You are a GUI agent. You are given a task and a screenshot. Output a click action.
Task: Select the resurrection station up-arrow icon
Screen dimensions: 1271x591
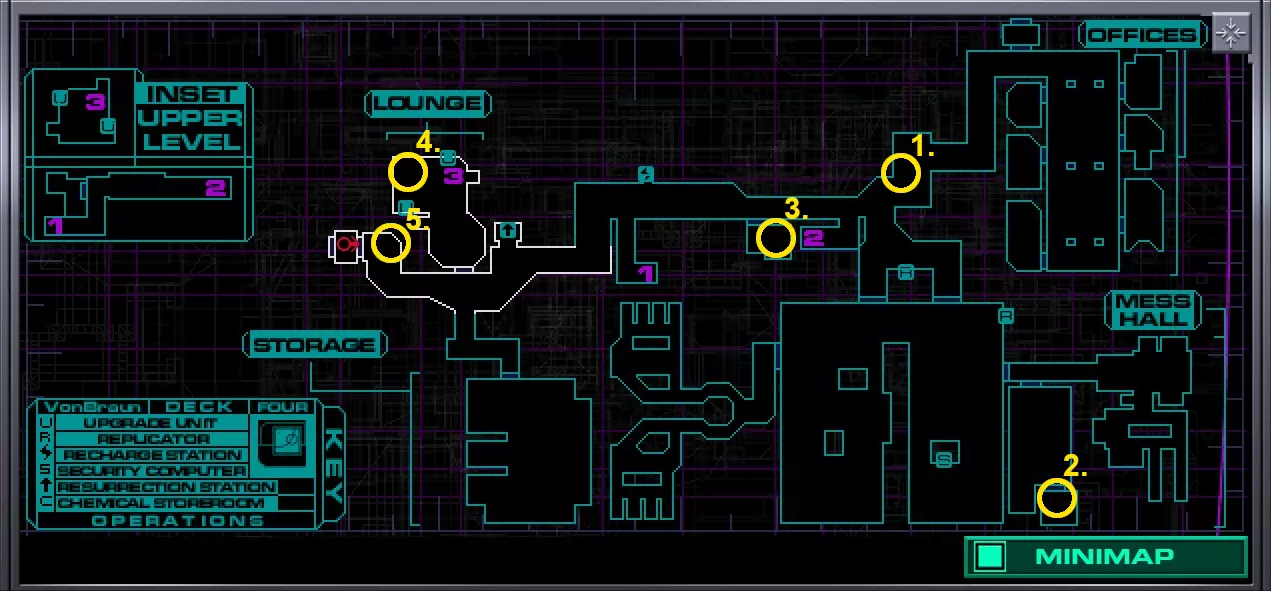508,232
